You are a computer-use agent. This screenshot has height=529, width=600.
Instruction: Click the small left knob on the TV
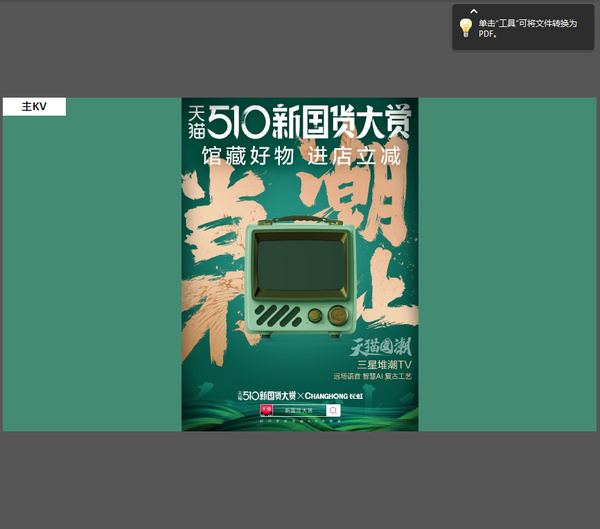coord(315,315)
